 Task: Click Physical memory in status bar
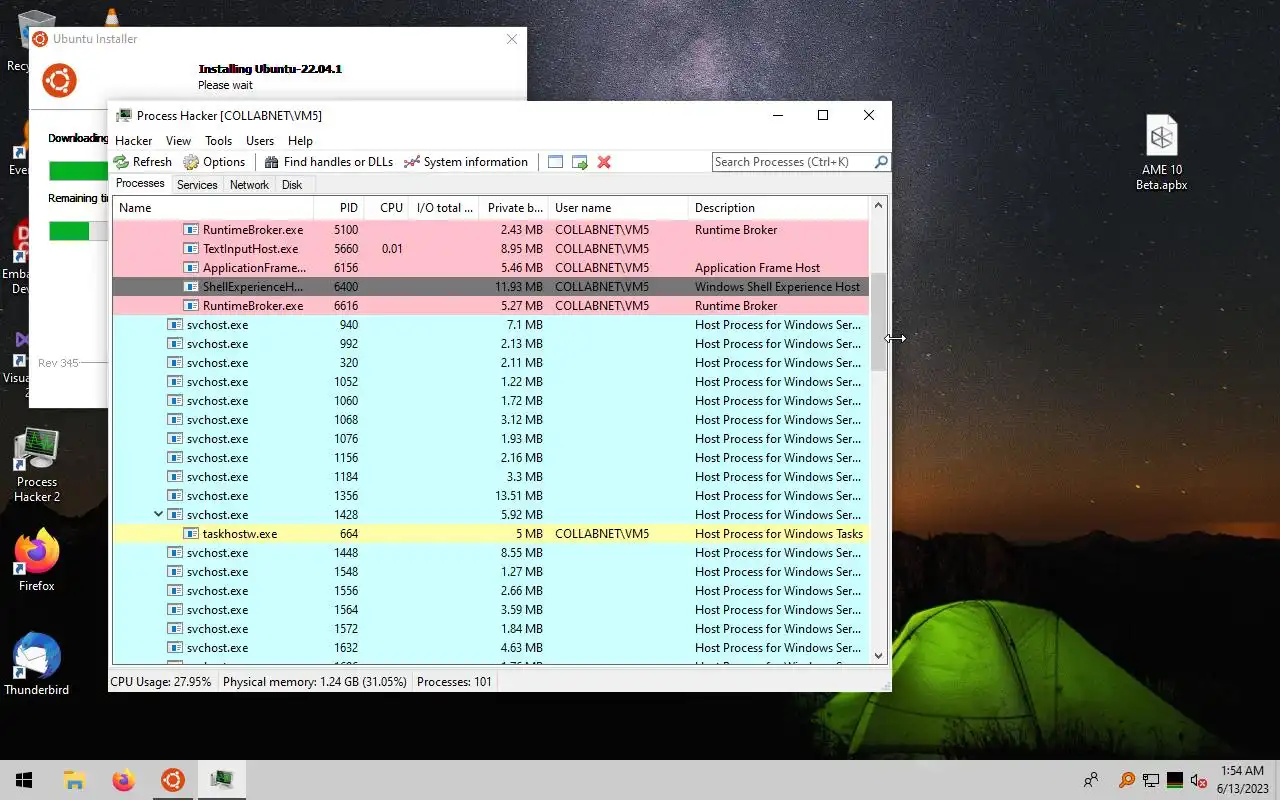(314, 682)
